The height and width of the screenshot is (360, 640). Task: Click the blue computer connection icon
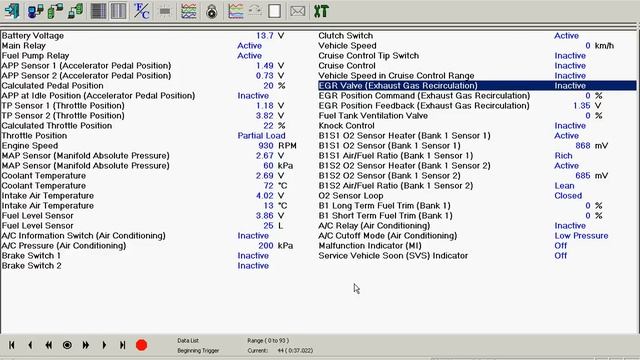click(x=36, y=11)
